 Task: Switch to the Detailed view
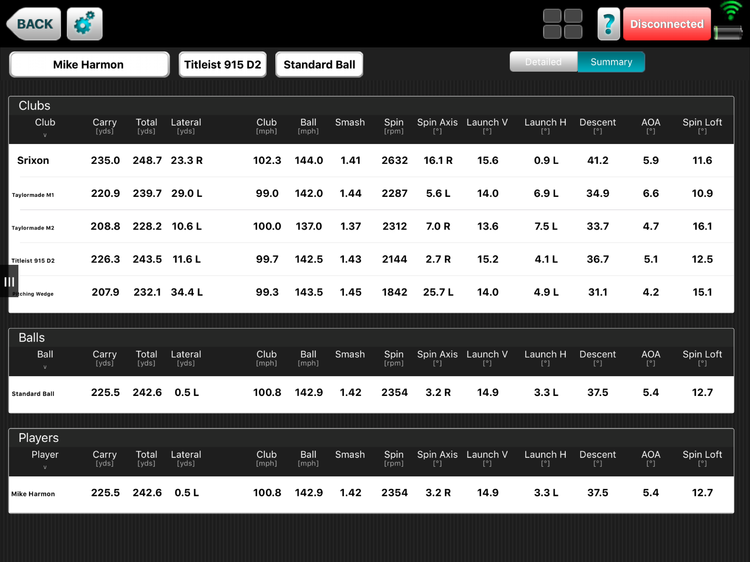(x=543, y=62)
